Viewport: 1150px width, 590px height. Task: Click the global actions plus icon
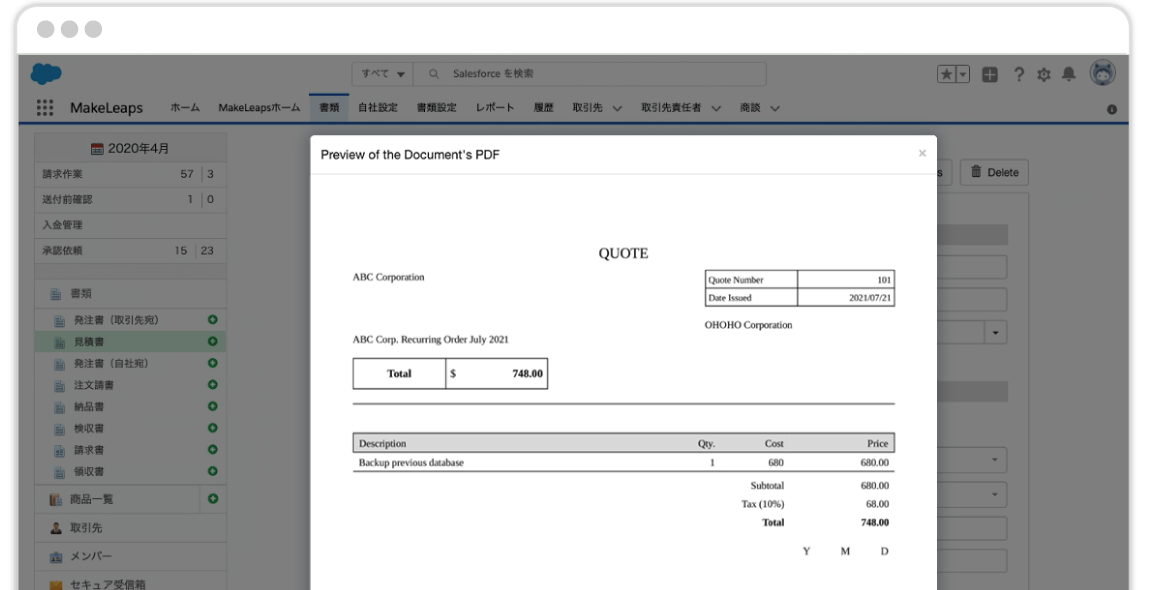click(990, 74)
